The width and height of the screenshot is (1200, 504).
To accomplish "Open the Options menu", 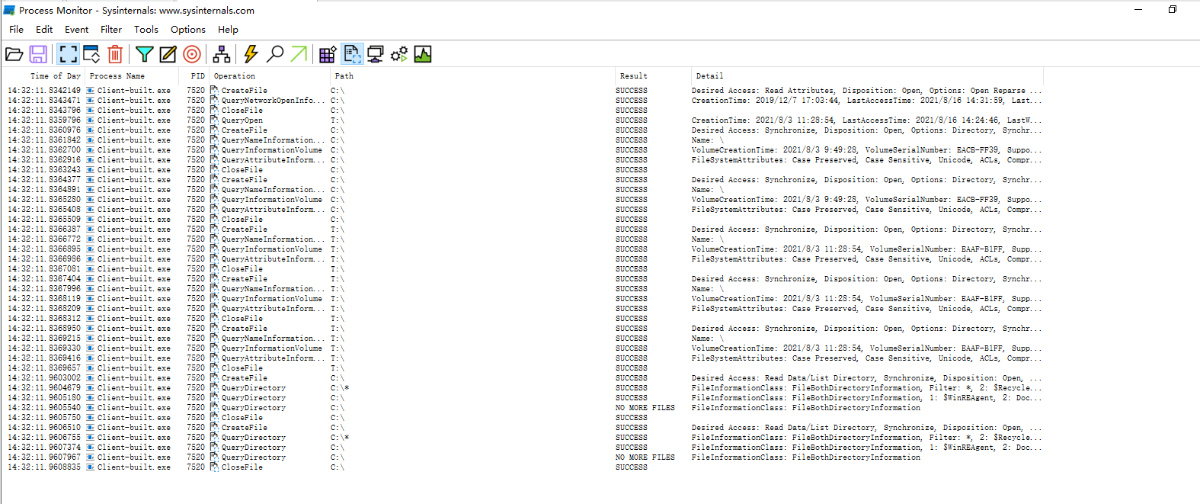I will tap(188, 30).
